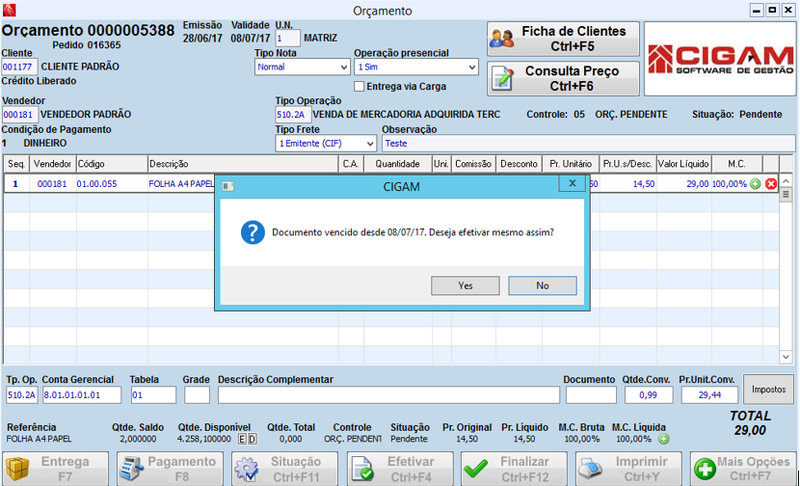Click Yes in the CIGAM dialog
This screenshot has height=486, width=800.
tap(465, 286)
